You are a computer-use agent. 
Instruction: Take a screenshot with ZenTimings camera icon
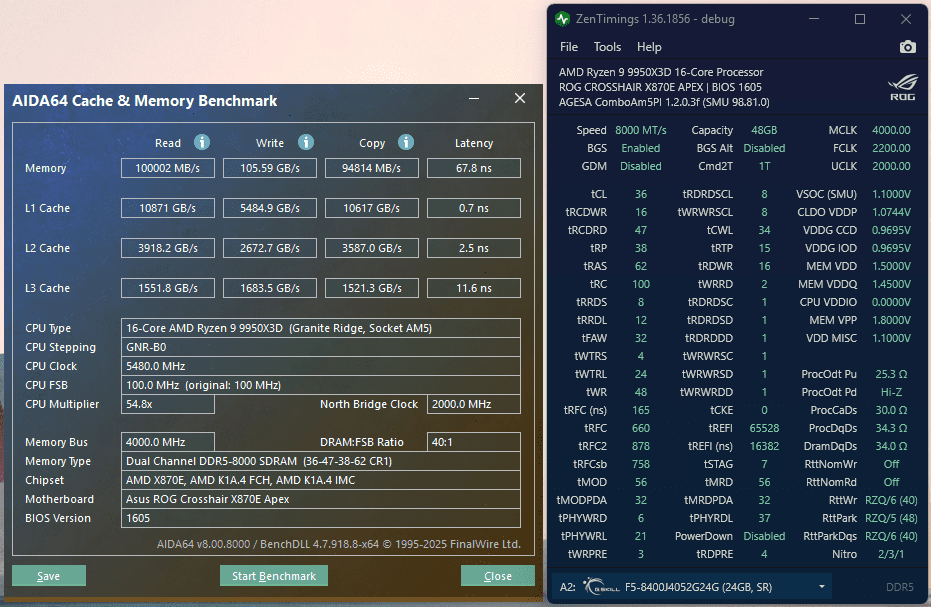907,47
